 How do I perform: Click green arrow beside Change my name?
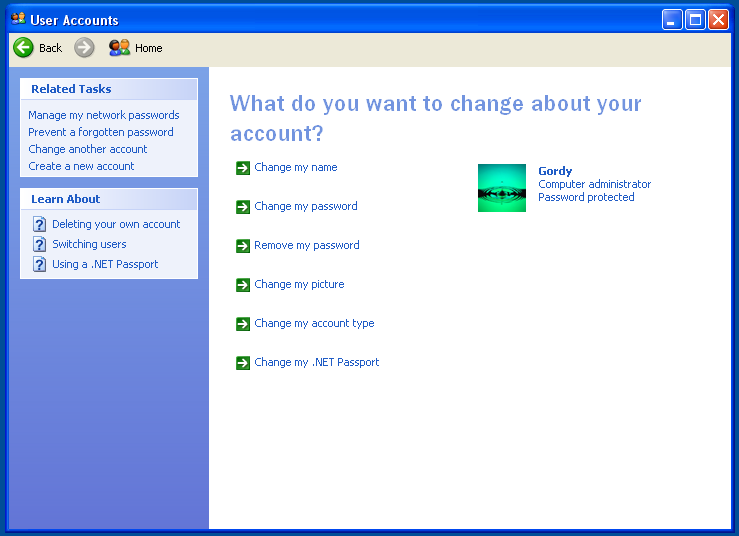click(x=243, y=168)
